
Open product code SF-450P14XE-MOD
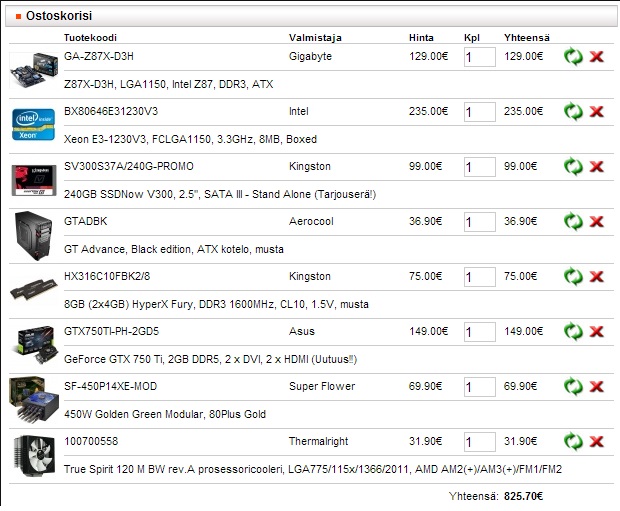pos(110,386)
